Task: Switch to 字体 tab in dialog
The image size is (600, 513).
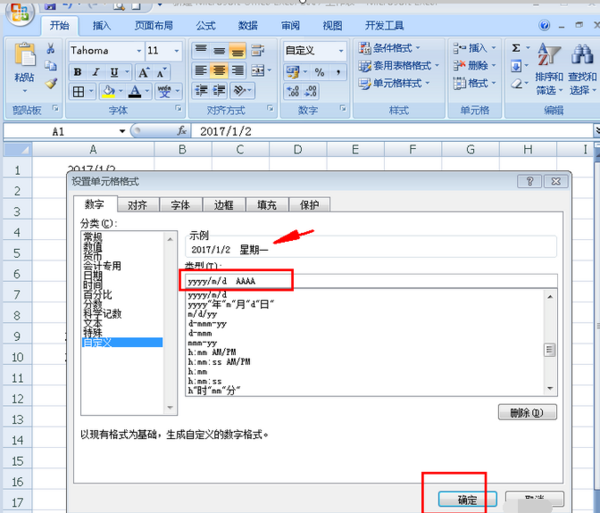Action: pyautogui.click(x=180, y=205)
